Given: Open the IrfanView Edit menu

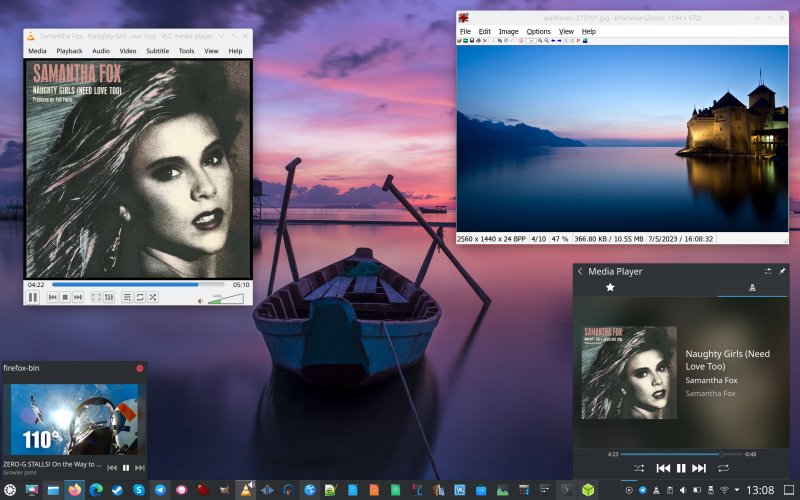Looking at the screenshot, I should coord(484,32).
